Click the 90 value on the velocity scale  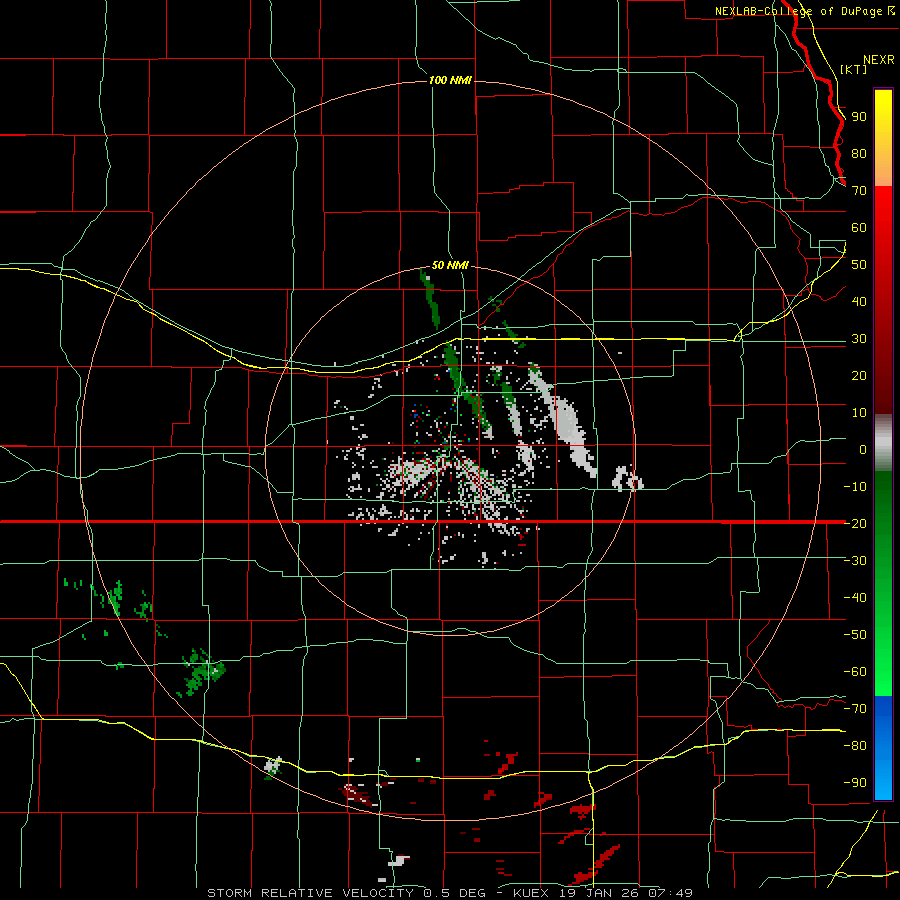[859, 117]
